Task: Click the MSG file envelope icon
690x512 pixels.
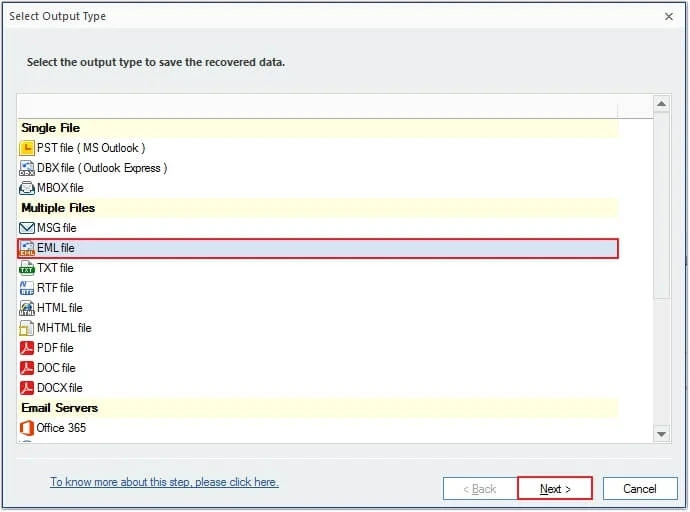Action: click(x=27, y=228)
